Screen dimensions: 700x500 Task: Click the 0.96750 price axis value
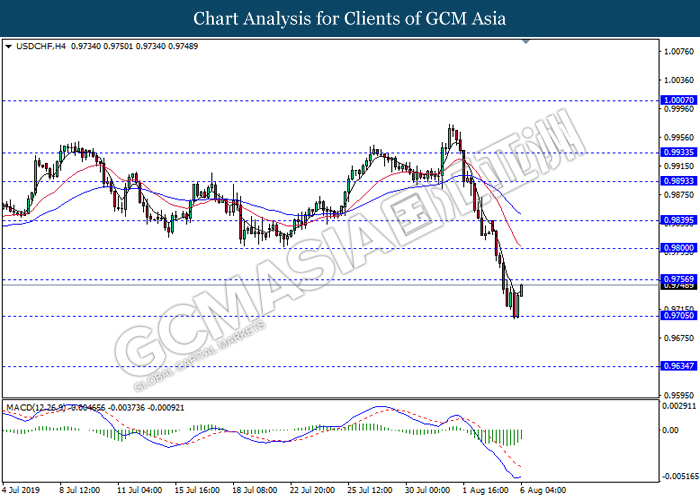[679, 338]
